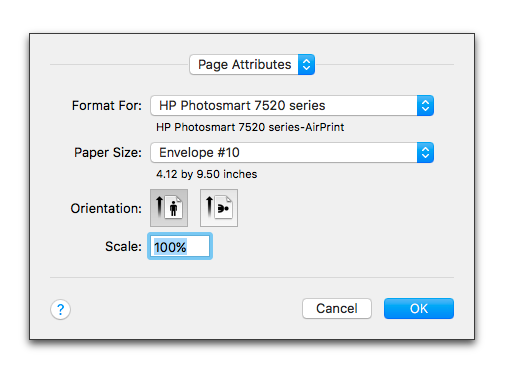
Task: Click the Scale 100% input field
Action: point(180,247)
